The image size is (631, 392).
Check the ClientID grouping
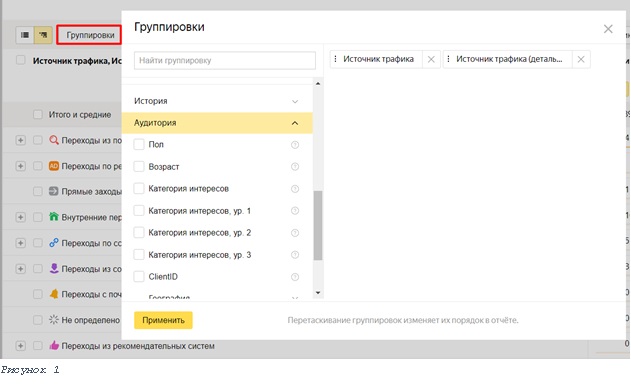139,276
